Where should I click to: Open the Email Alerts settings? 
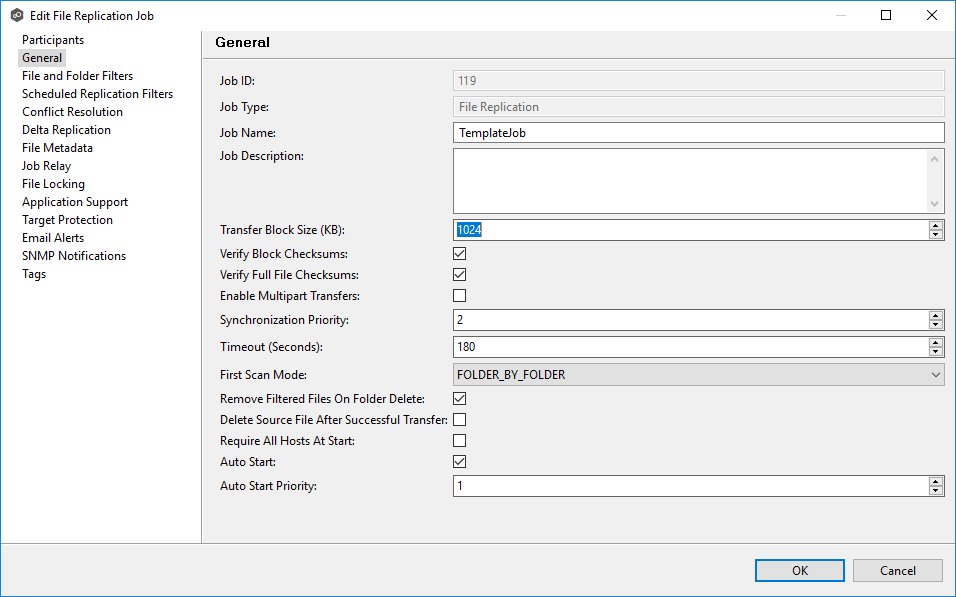[53, 238]
